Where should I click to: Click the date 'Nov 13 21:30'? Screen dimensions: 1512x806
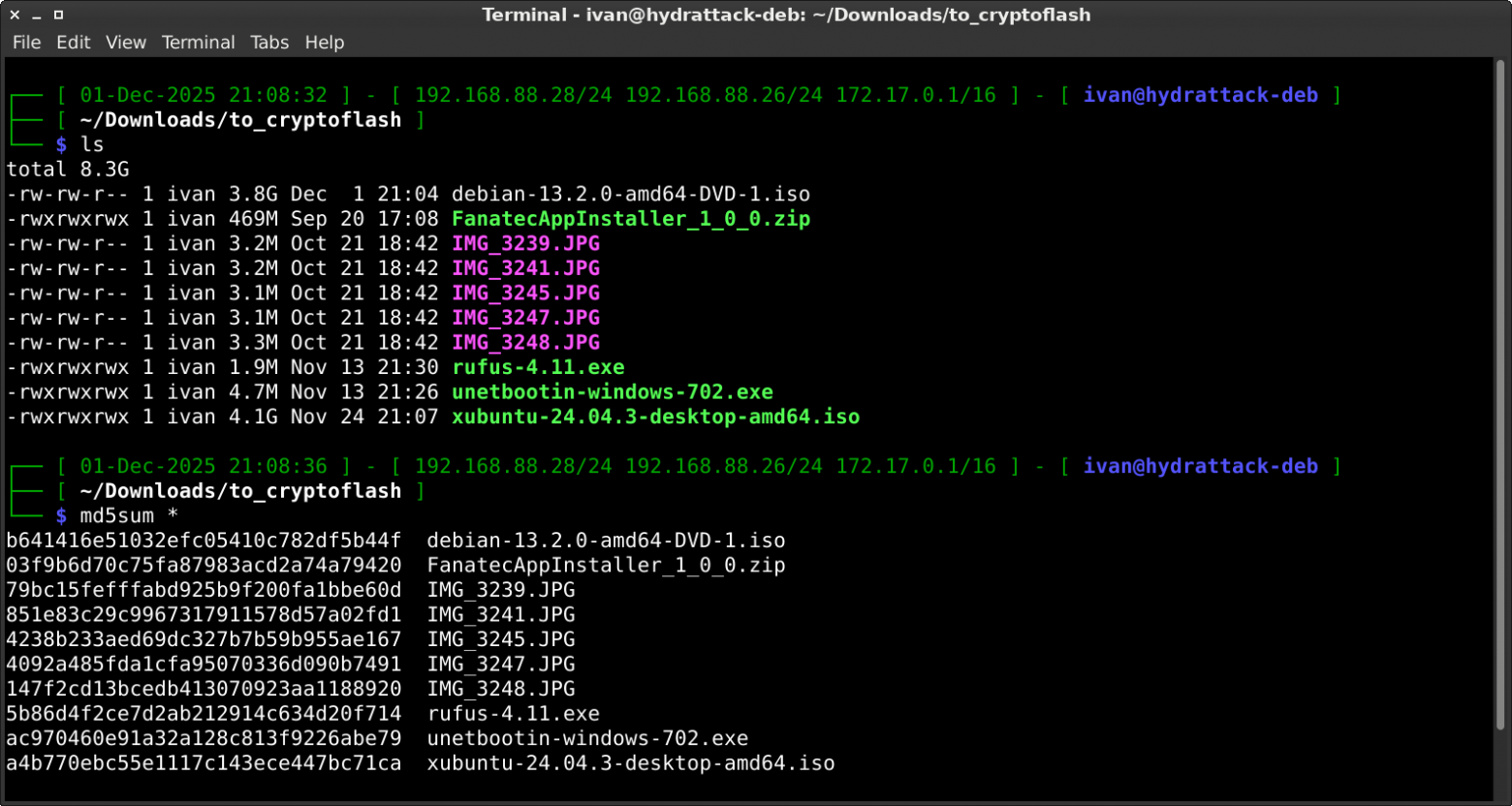click(364, 367)
